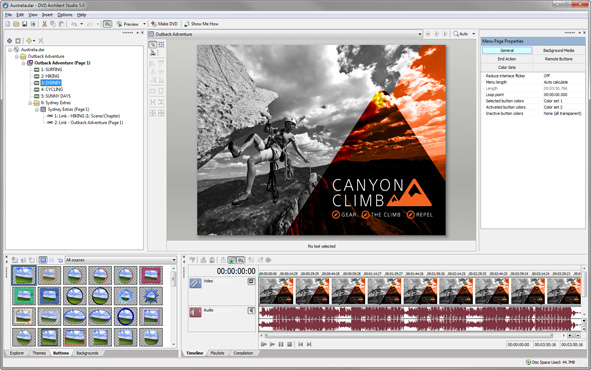Viewport: 591px width, 370px height.
Task: Click the Buttons panel vertical scrollbar thumb
Action: tap(173, 279)
